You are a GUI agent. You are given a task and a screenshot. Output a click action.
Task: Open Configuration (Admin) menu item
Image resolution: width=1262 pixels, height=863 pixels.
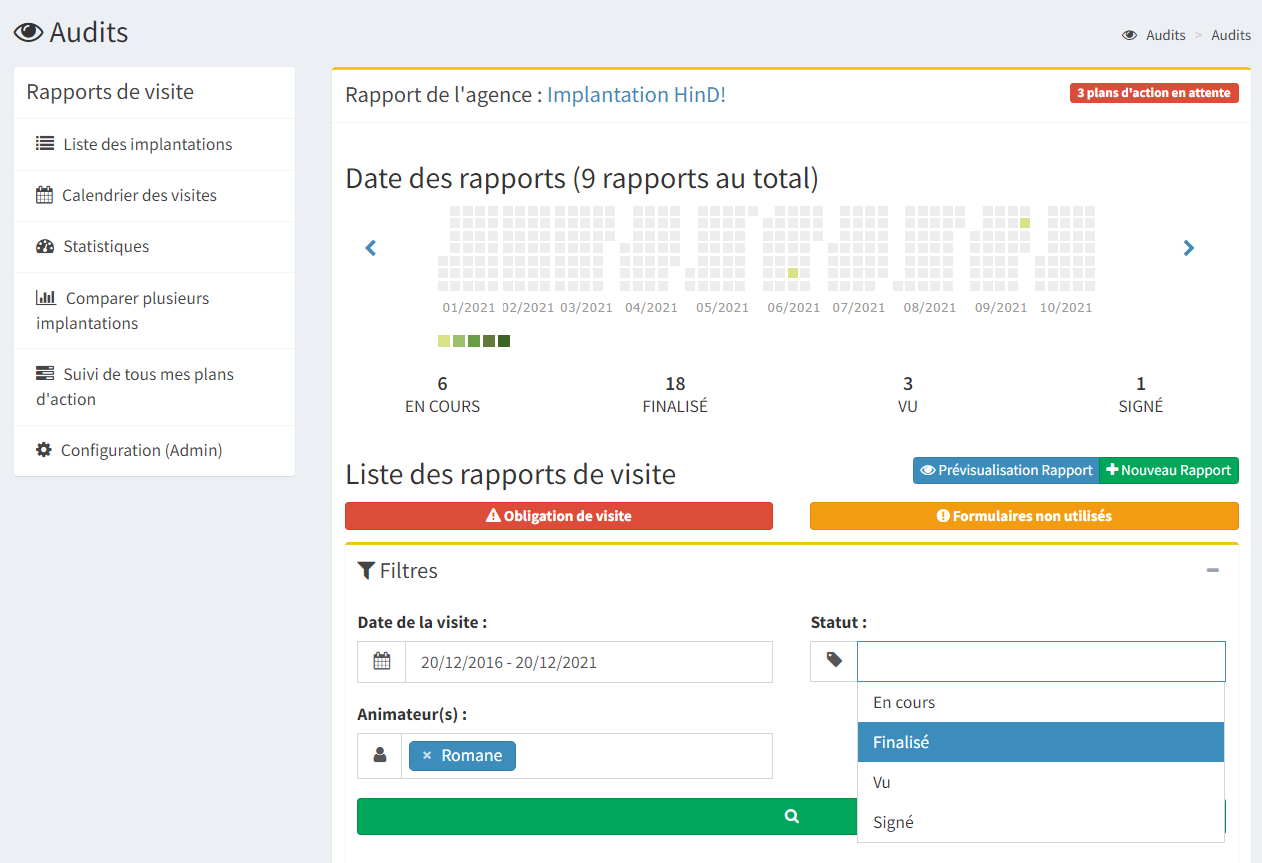point(154,450)
